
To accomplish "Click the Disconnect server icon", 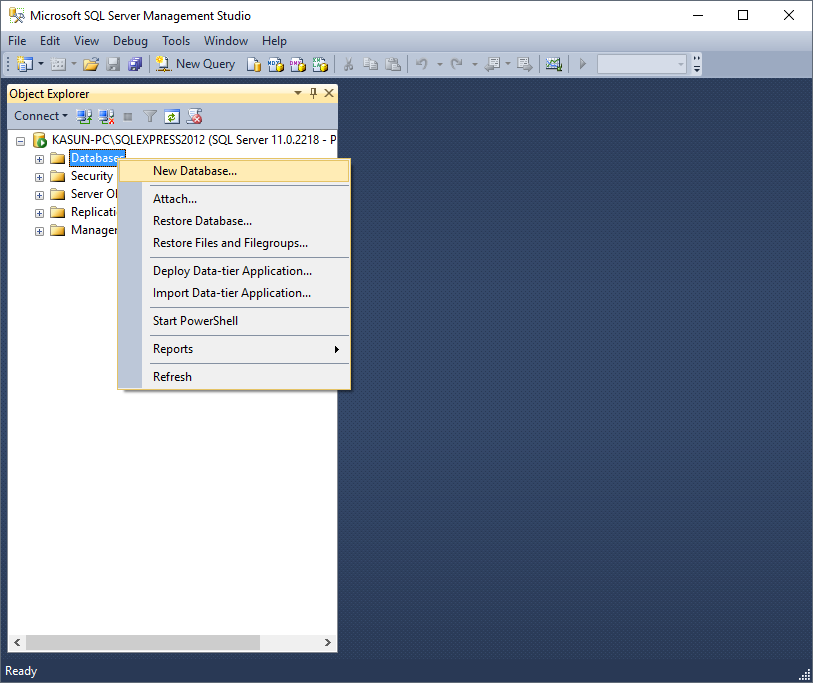I will pyautogui.click(x=106, y=116).
